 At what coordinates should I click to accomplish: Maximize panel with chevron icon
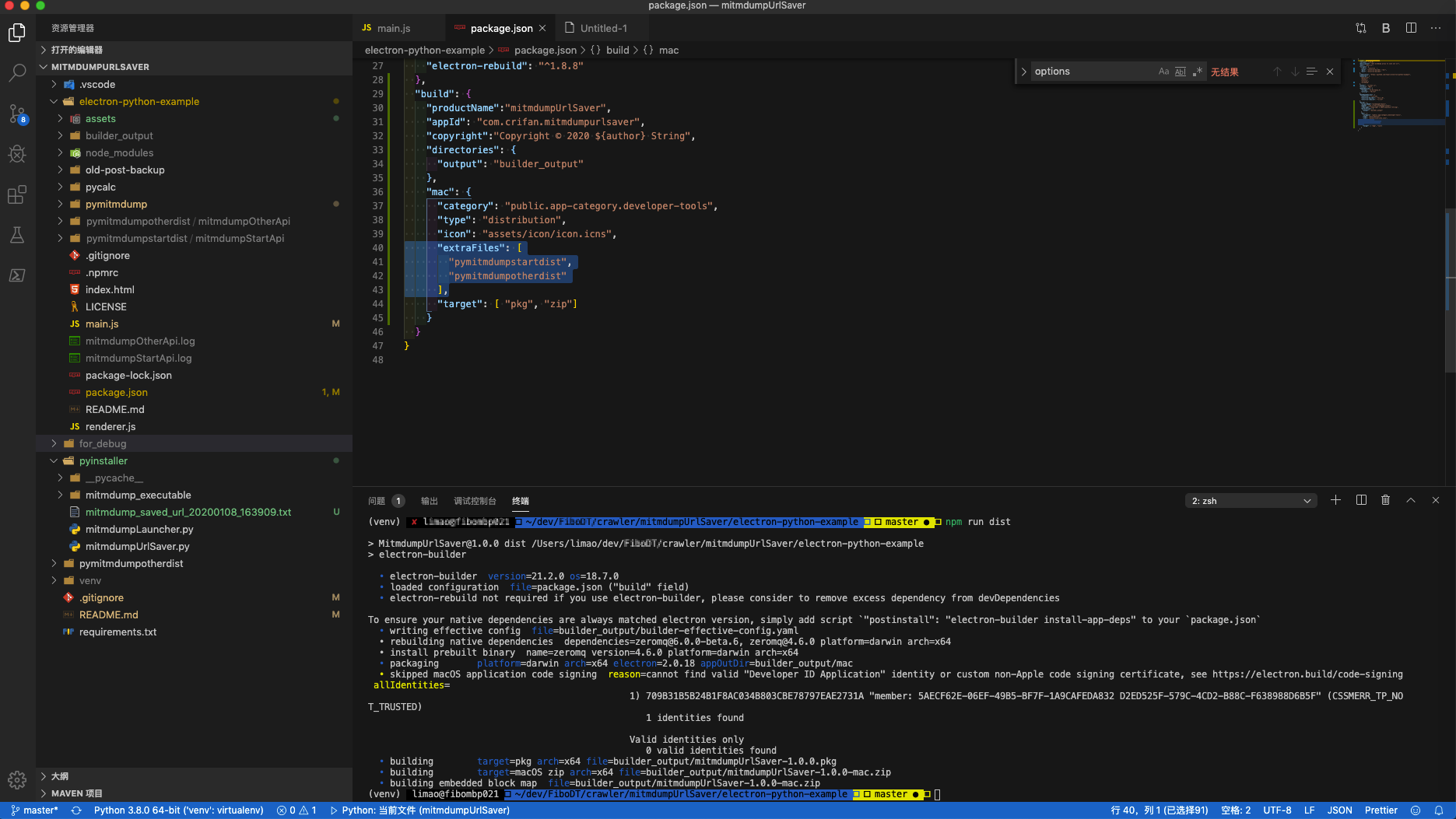[x=1411, y=500]
